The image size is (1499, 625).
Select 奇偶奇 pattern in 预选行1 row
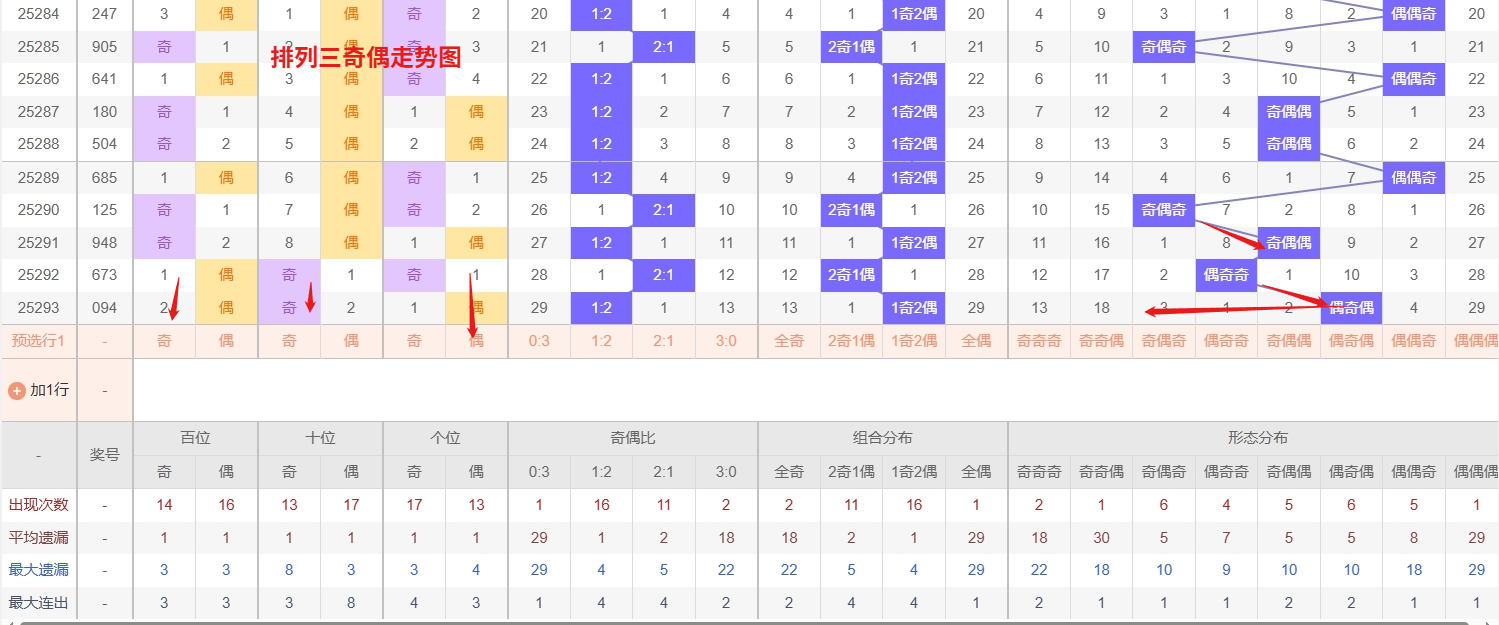point(1164,341)
